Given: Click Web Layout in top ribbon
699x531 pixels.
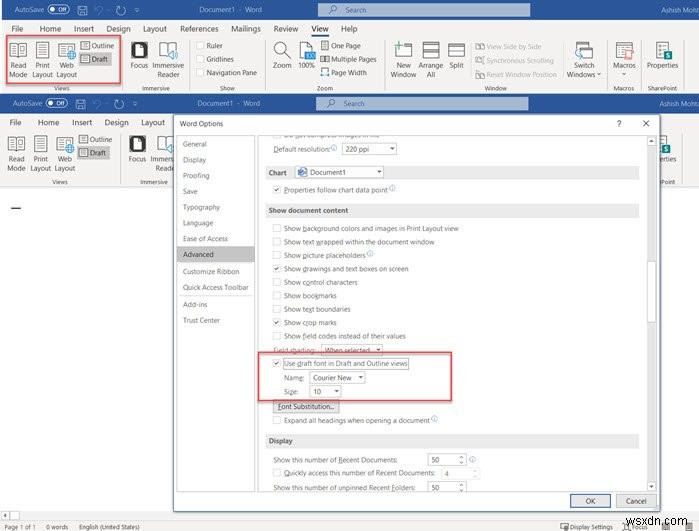Looking at the screenshot, I should (x=66, y=60).
